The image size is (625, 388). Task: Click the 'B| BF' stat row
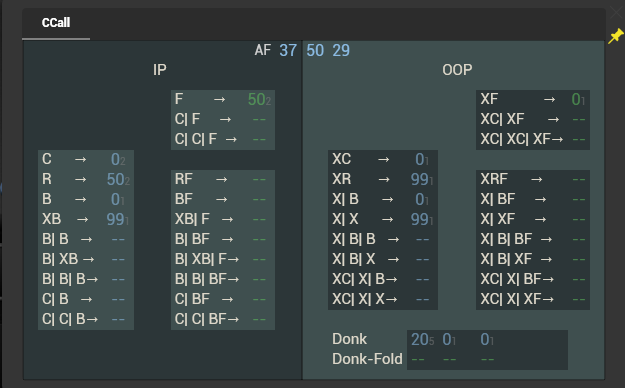(223, 239)
